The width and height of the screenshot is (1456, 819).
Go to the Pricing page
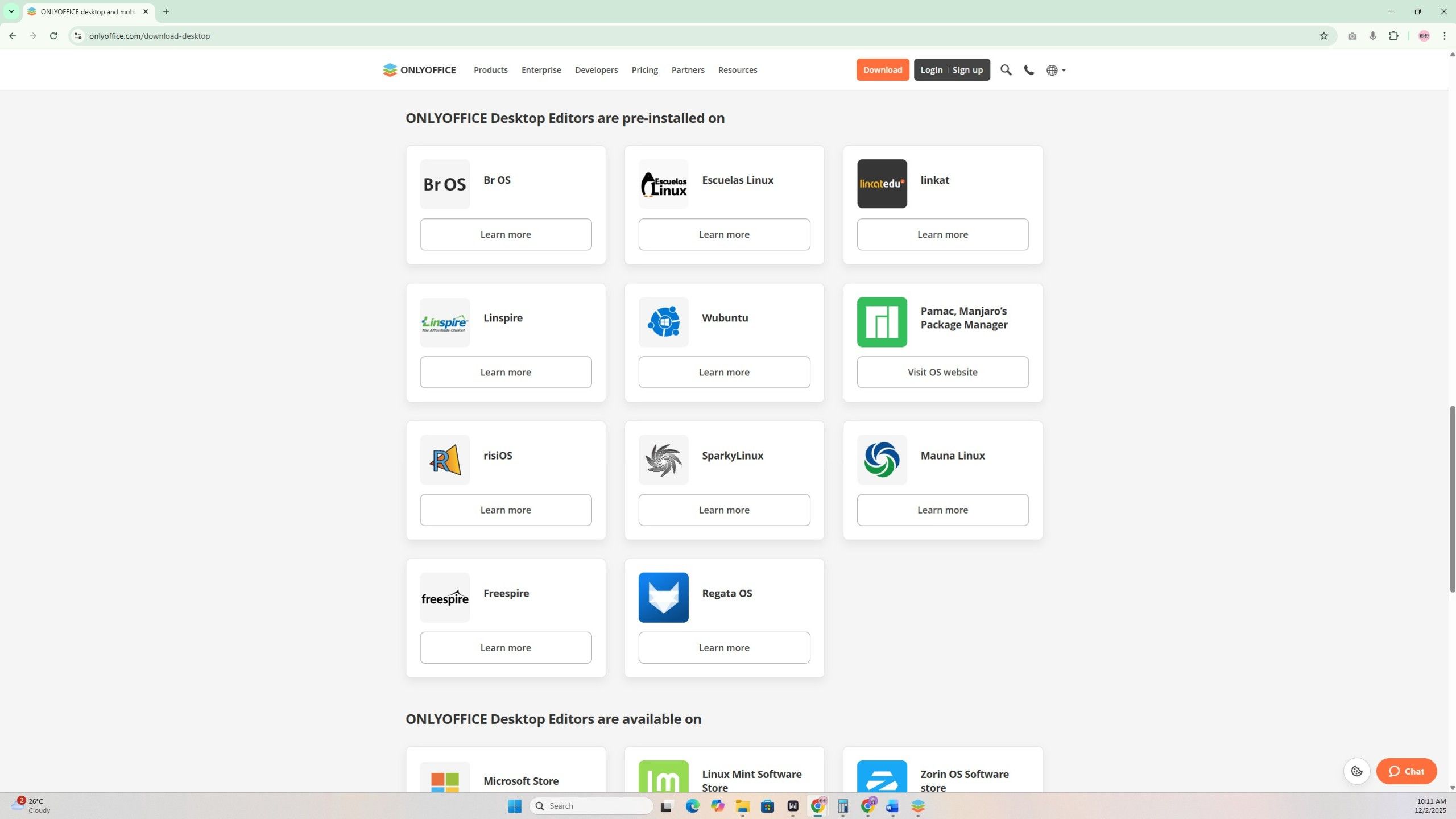[x=644, y=70]
